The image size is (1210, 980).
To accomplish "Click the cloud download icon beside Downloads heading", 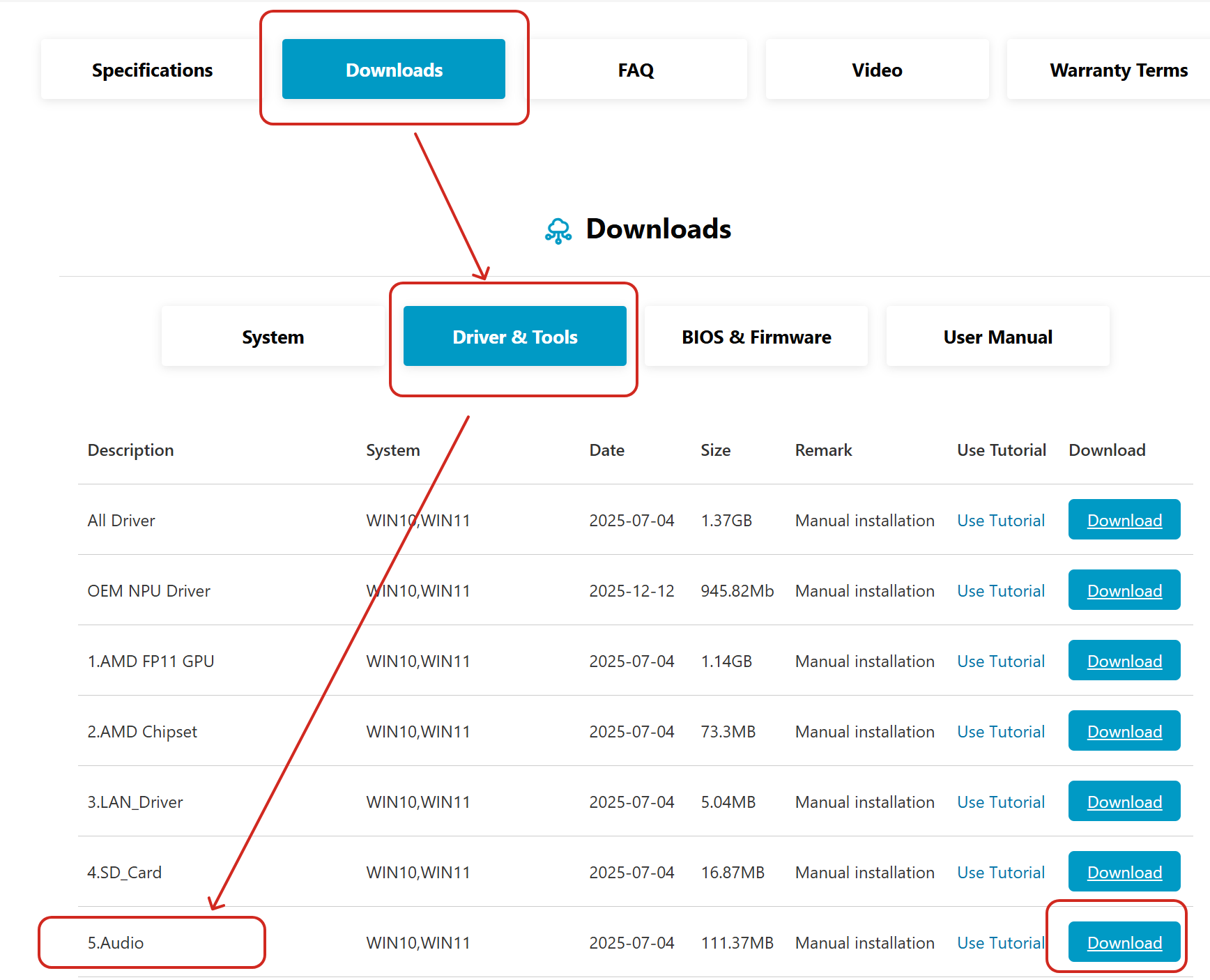I will click(558, 231).
